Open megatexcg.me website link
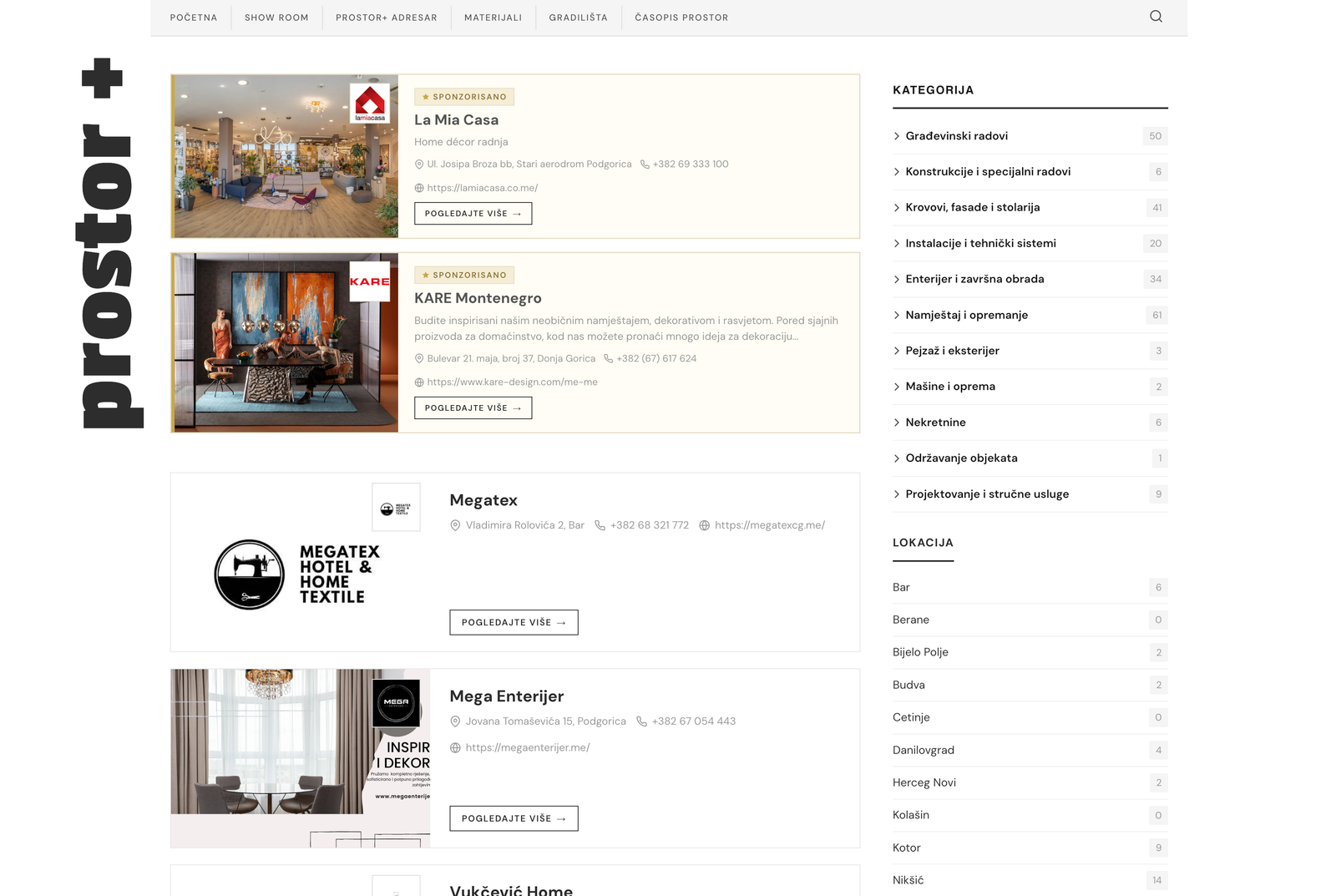 coord(770,525)
